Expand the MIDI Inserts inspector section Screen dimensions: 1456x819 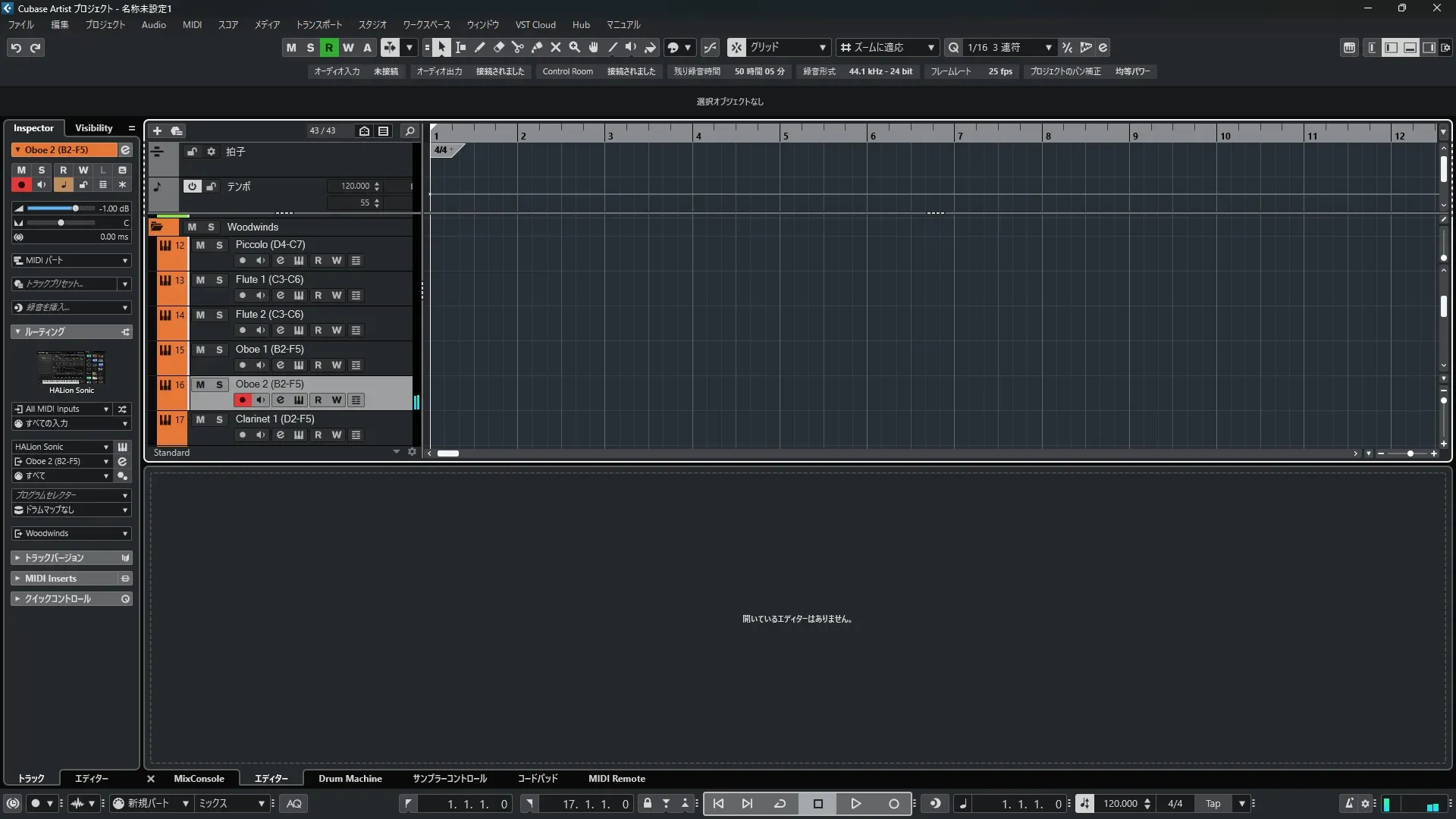pos(50,578)
